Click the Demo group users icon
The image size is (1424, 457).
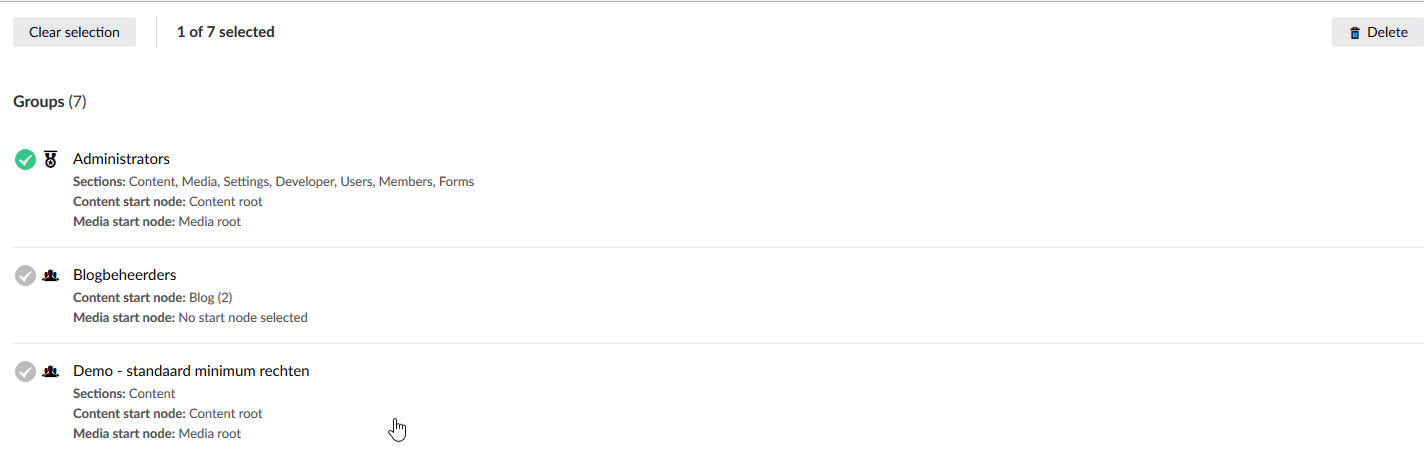[51, 371]
